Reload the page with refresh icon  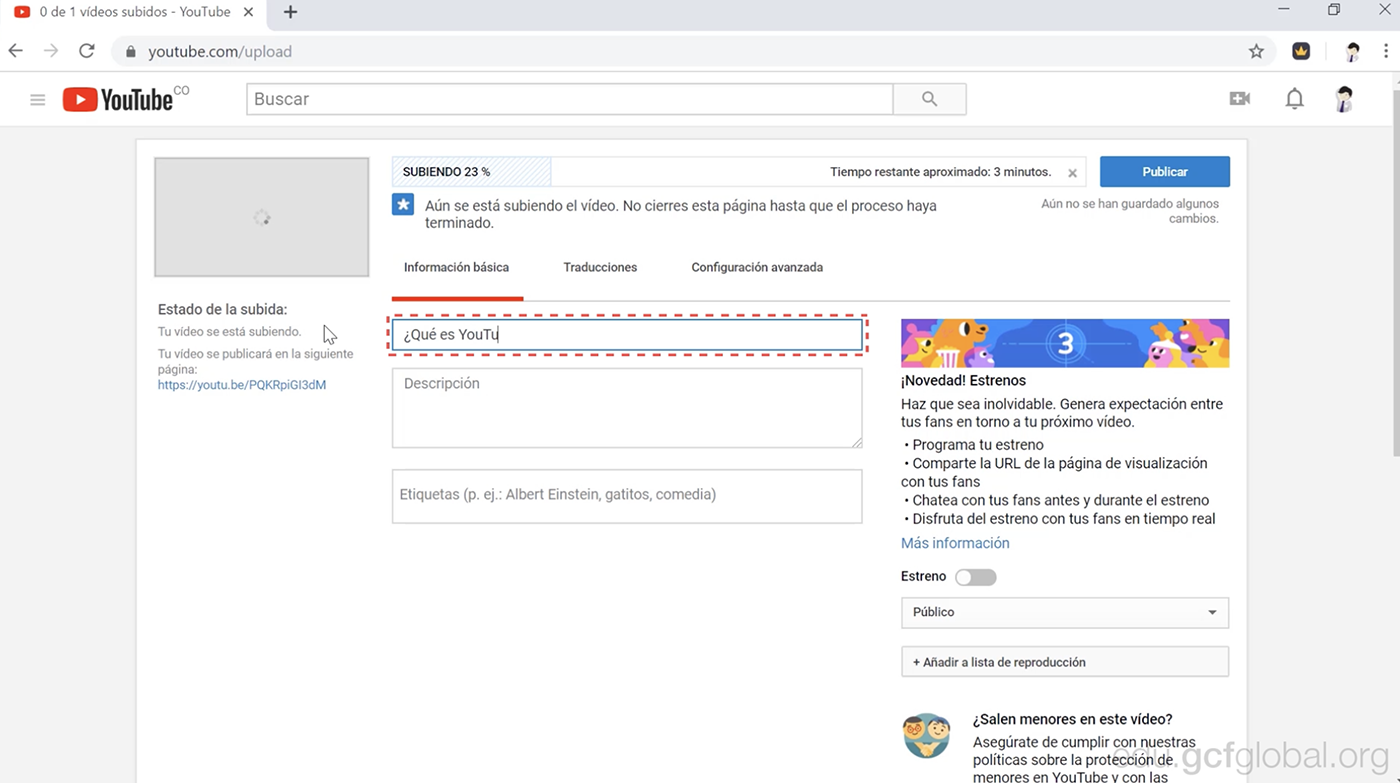pyautogui.click(x=87, y=51)
